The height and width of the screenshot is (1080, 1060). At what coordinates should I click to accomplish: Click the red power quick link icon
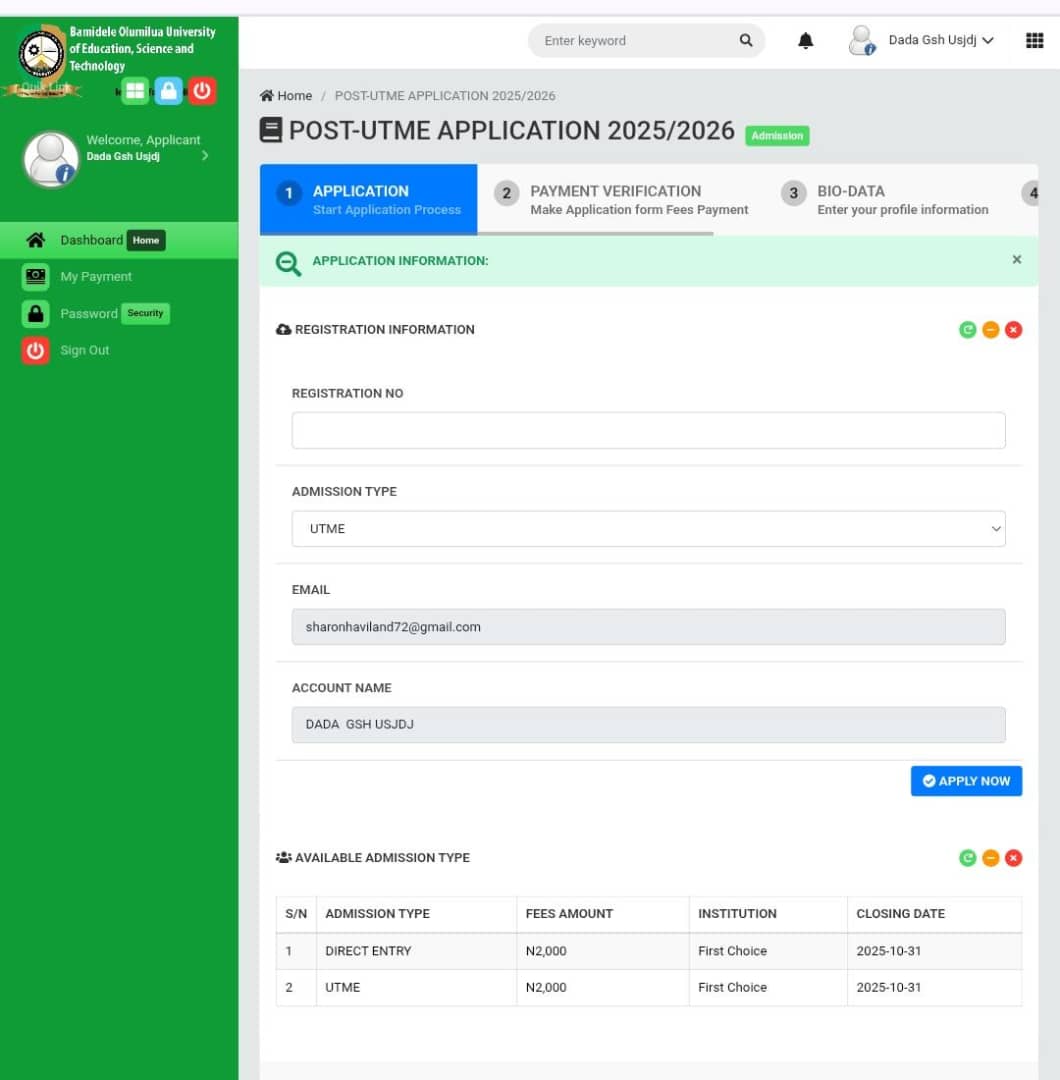tap(202, 90)
